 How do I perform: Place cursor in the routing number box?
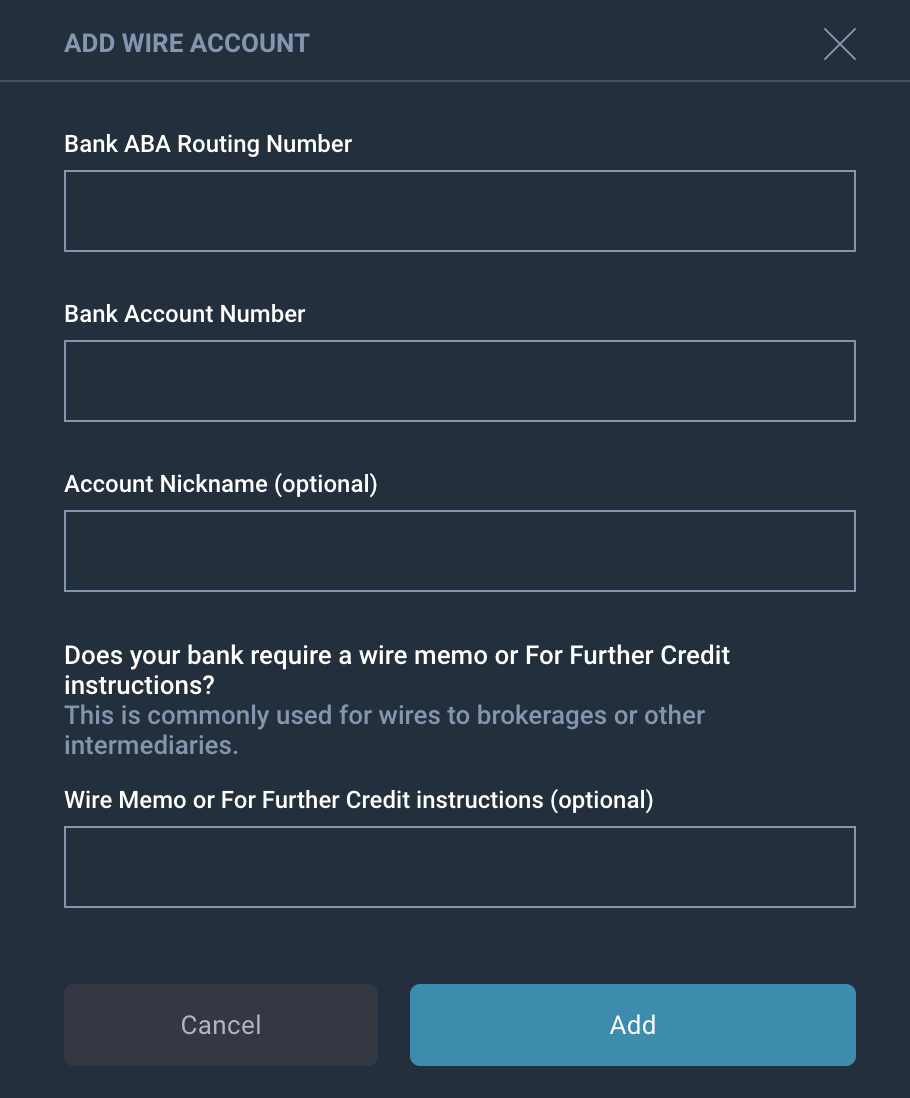tap(460, 211)
